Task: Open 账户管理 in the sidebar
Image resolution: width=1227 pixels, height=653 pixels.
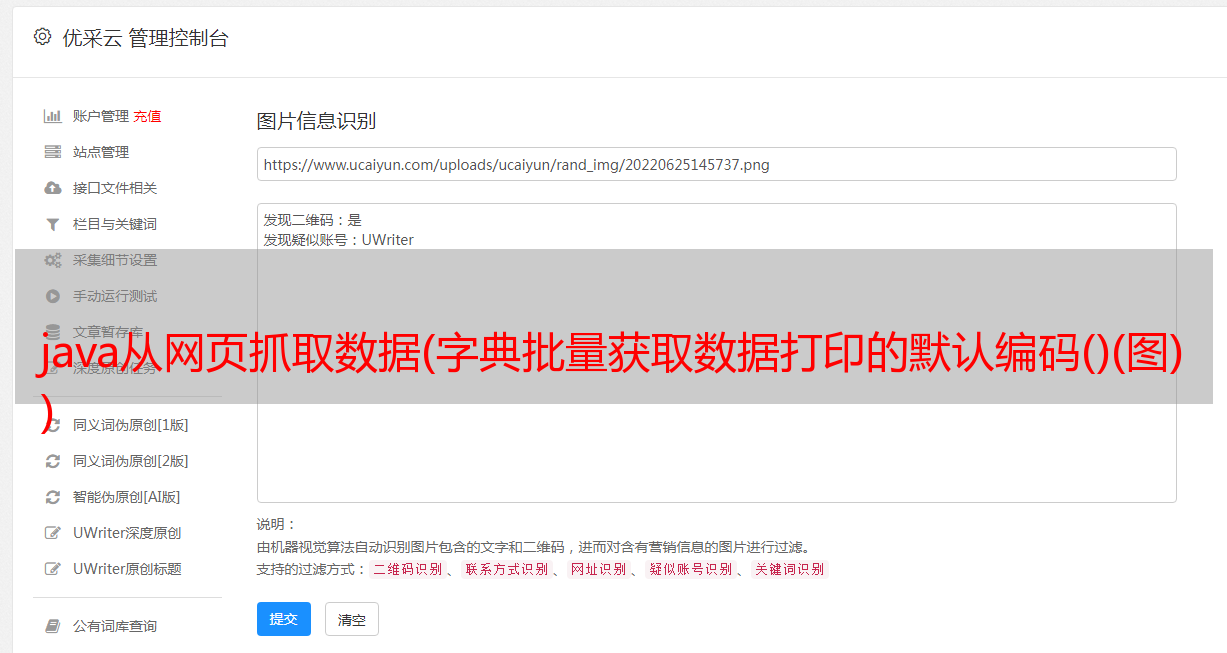Action: [x=101, y=116]
